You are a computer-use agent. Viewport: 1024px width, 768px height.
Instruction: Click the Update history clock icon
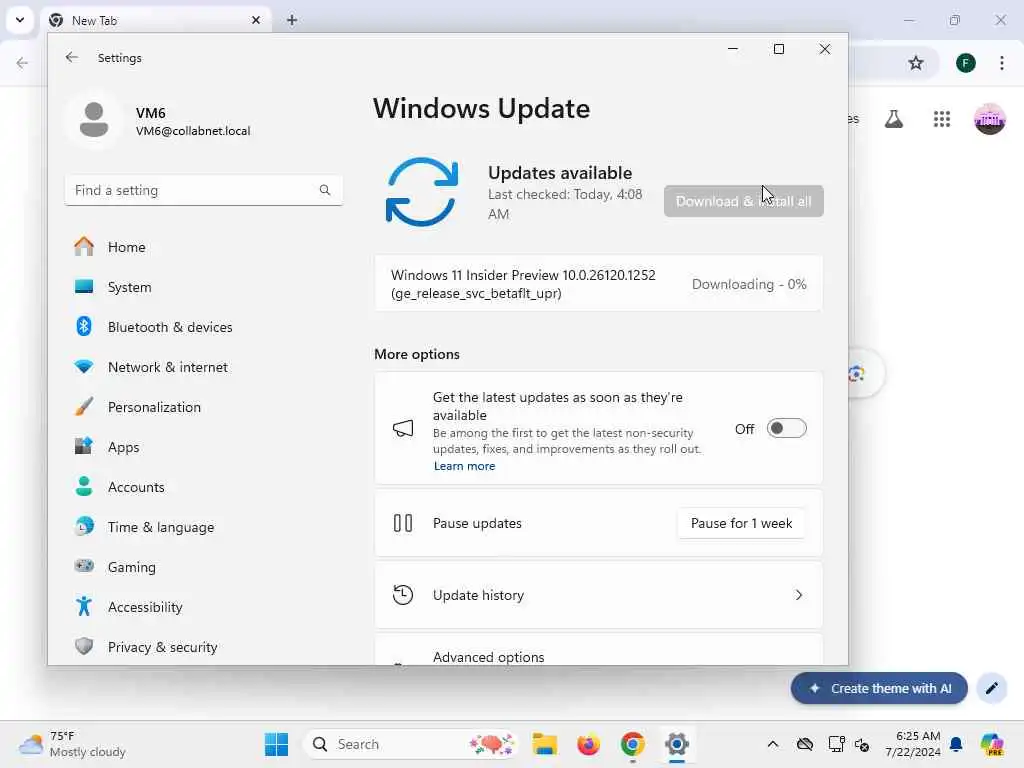403,595
